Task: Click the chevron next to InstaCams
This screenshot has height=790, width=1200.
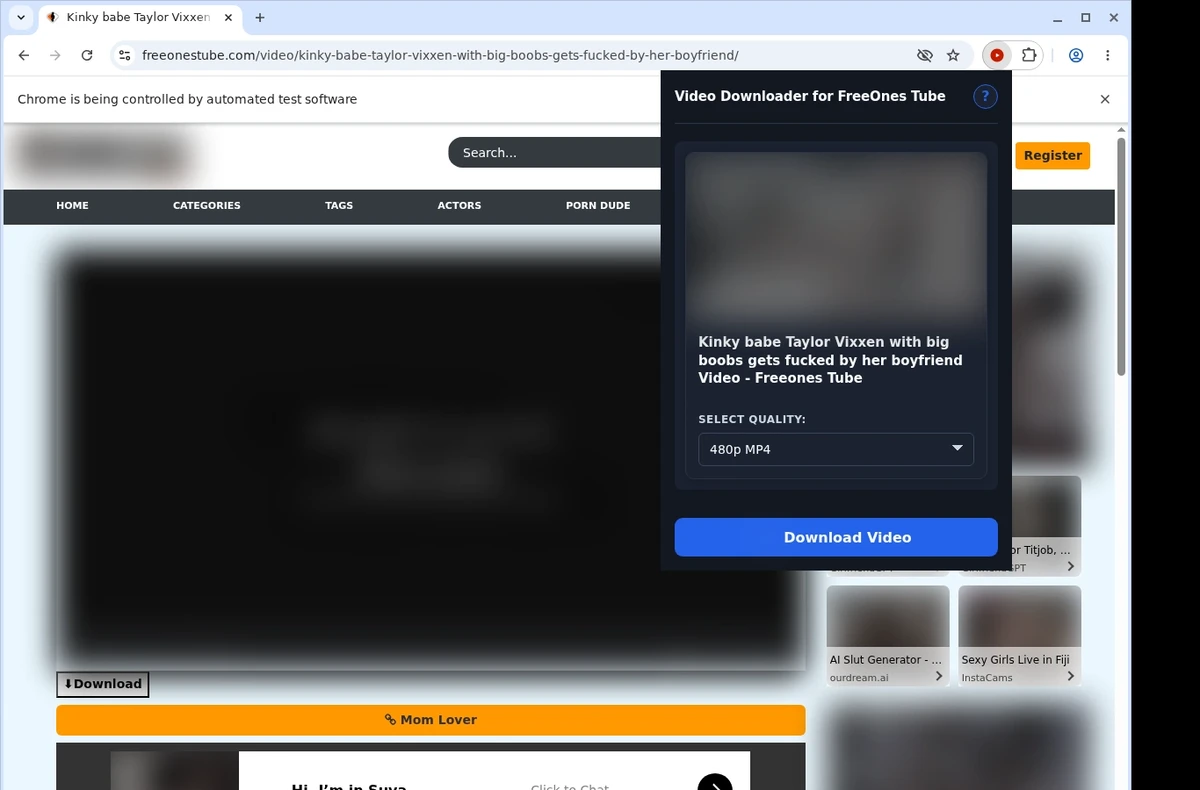Action: (1070, 677)
